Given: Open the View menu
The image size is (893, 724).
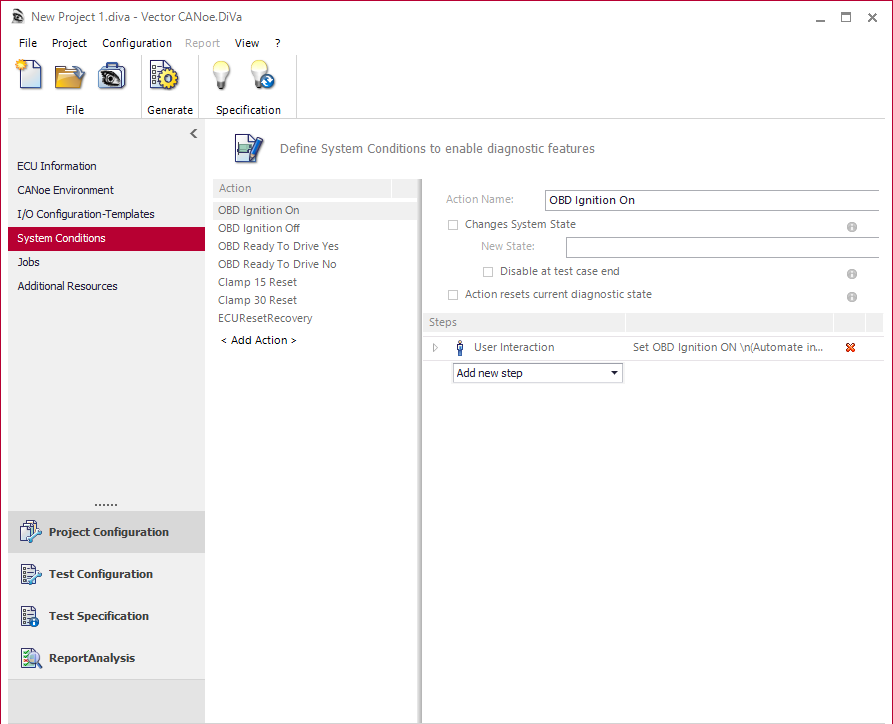Looking at the screenshot, I should point(247,43).
